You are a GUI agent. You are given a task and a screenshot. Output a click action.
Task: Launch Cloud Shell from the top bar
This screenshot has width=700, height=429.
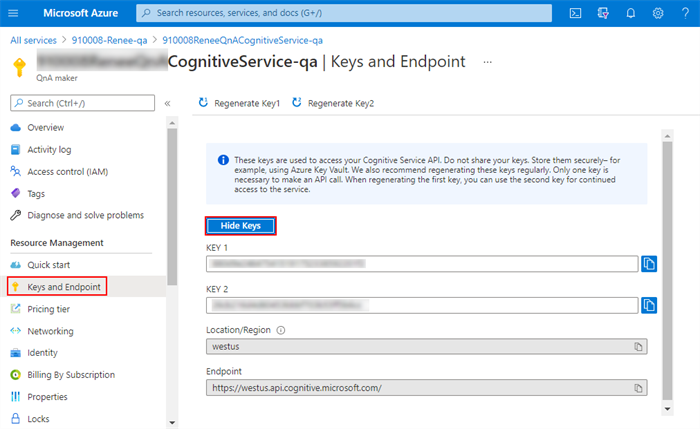pyautogui.click(x=575, y=13)
